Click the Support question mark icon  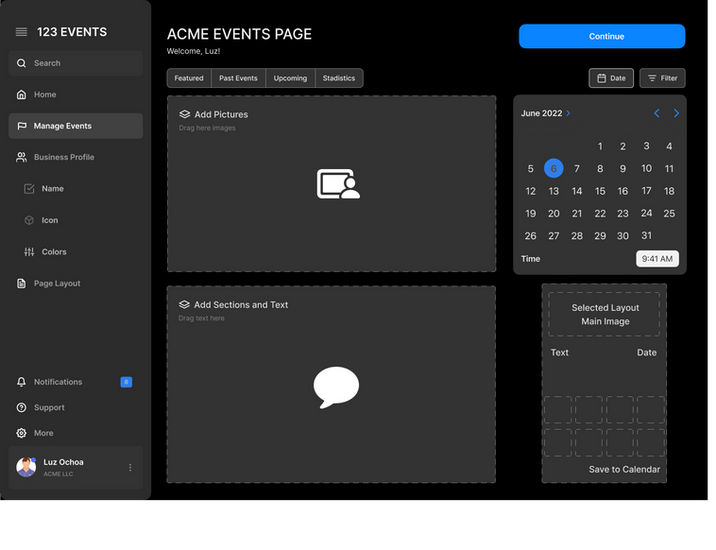[x=21, y=407]
